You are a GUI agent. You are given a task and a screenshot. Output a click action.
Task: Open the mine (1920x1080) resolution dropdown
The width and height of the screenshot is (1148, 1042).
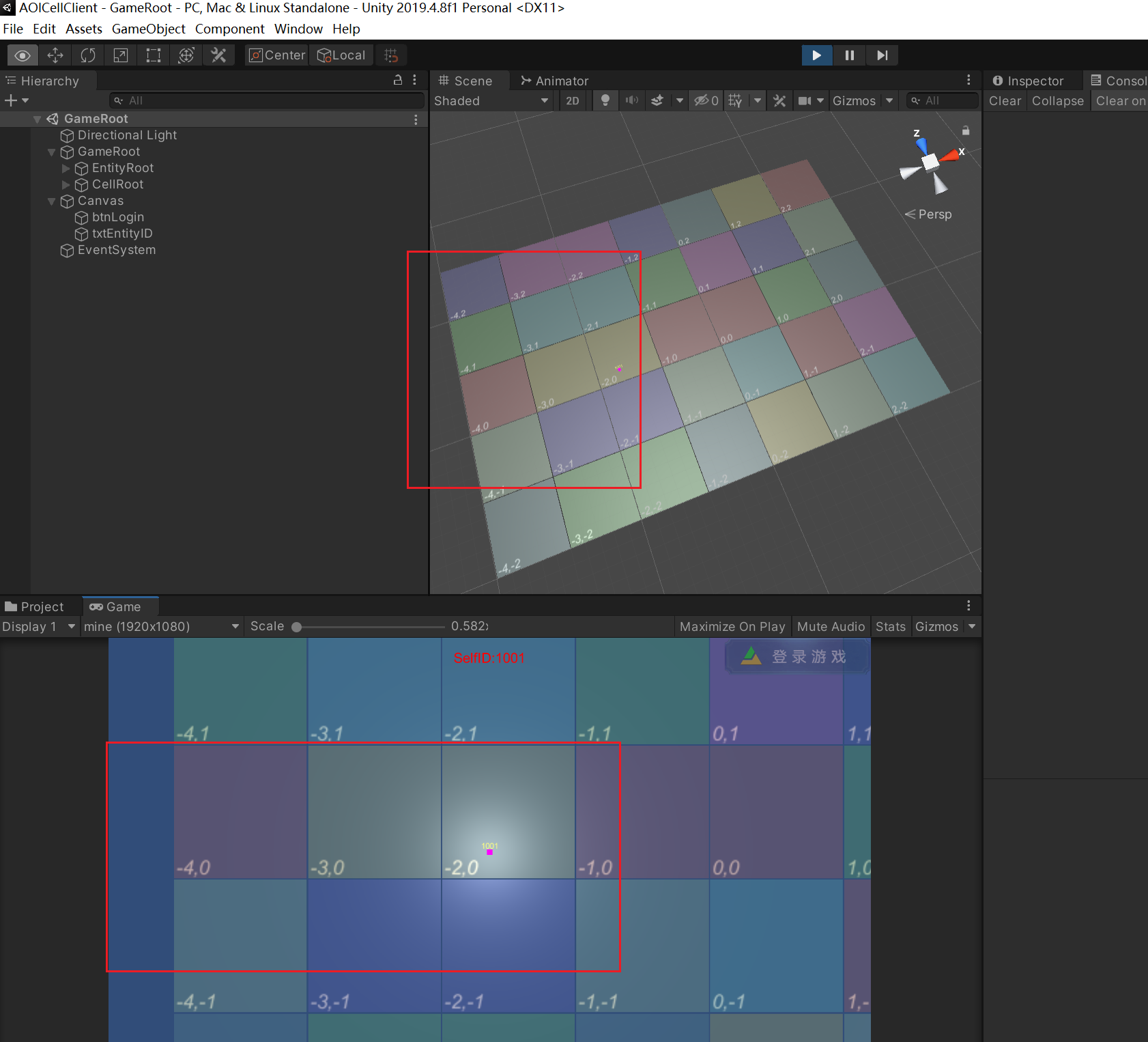point(162,626)
